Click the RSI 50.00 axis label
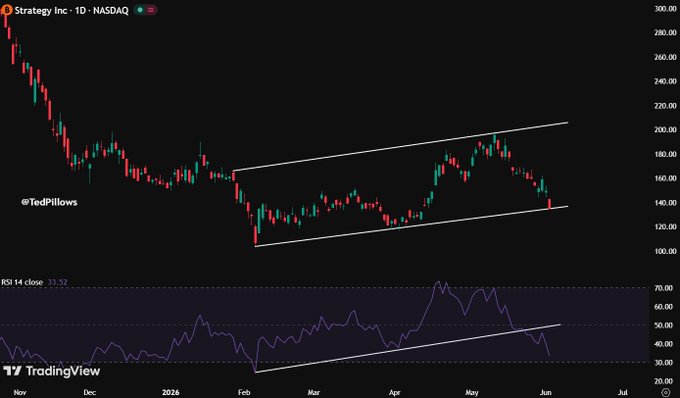The image size is (680, 398). pos(665,326)
